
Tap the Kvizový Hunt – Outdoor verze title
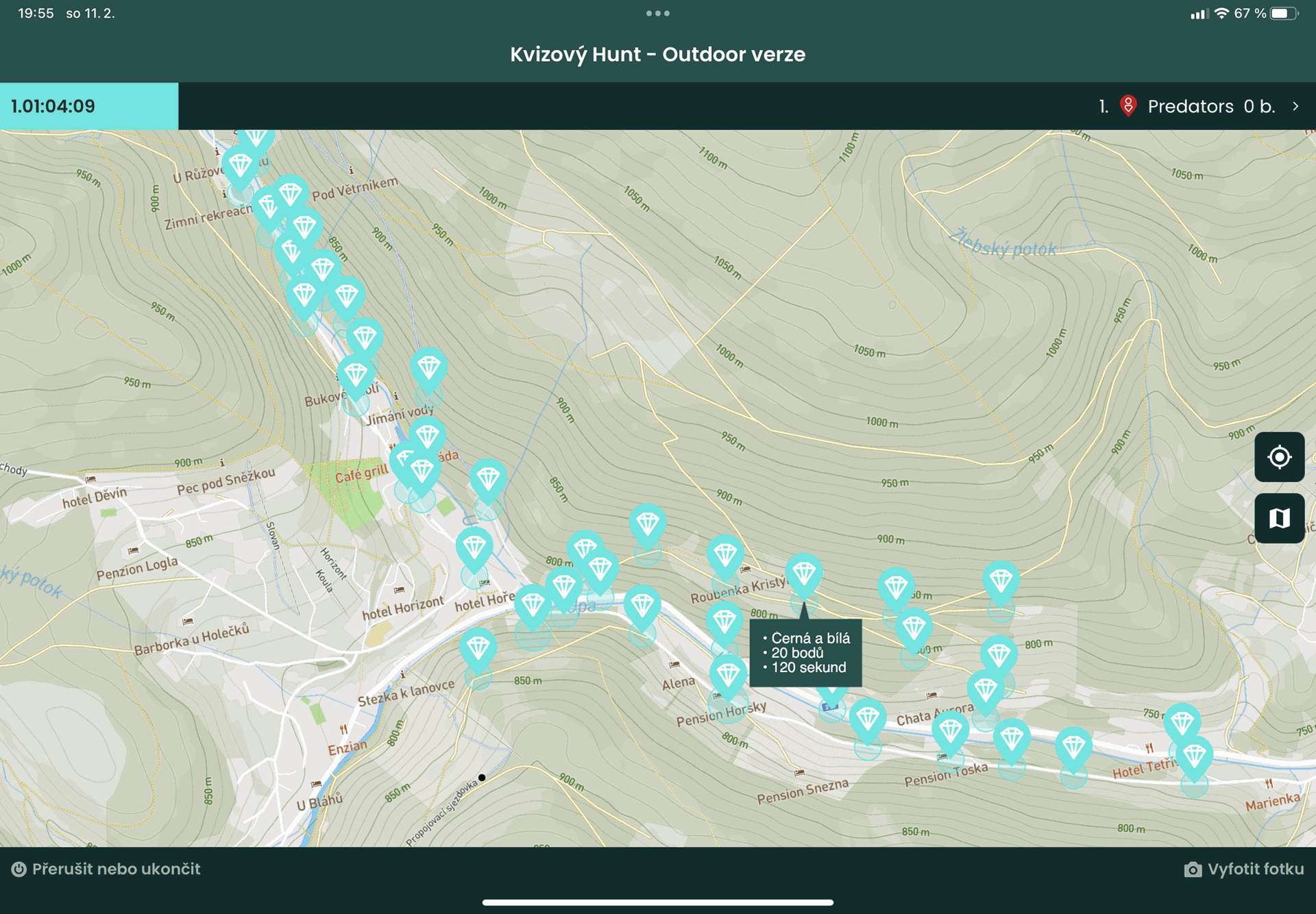click(x=658, y=54)
